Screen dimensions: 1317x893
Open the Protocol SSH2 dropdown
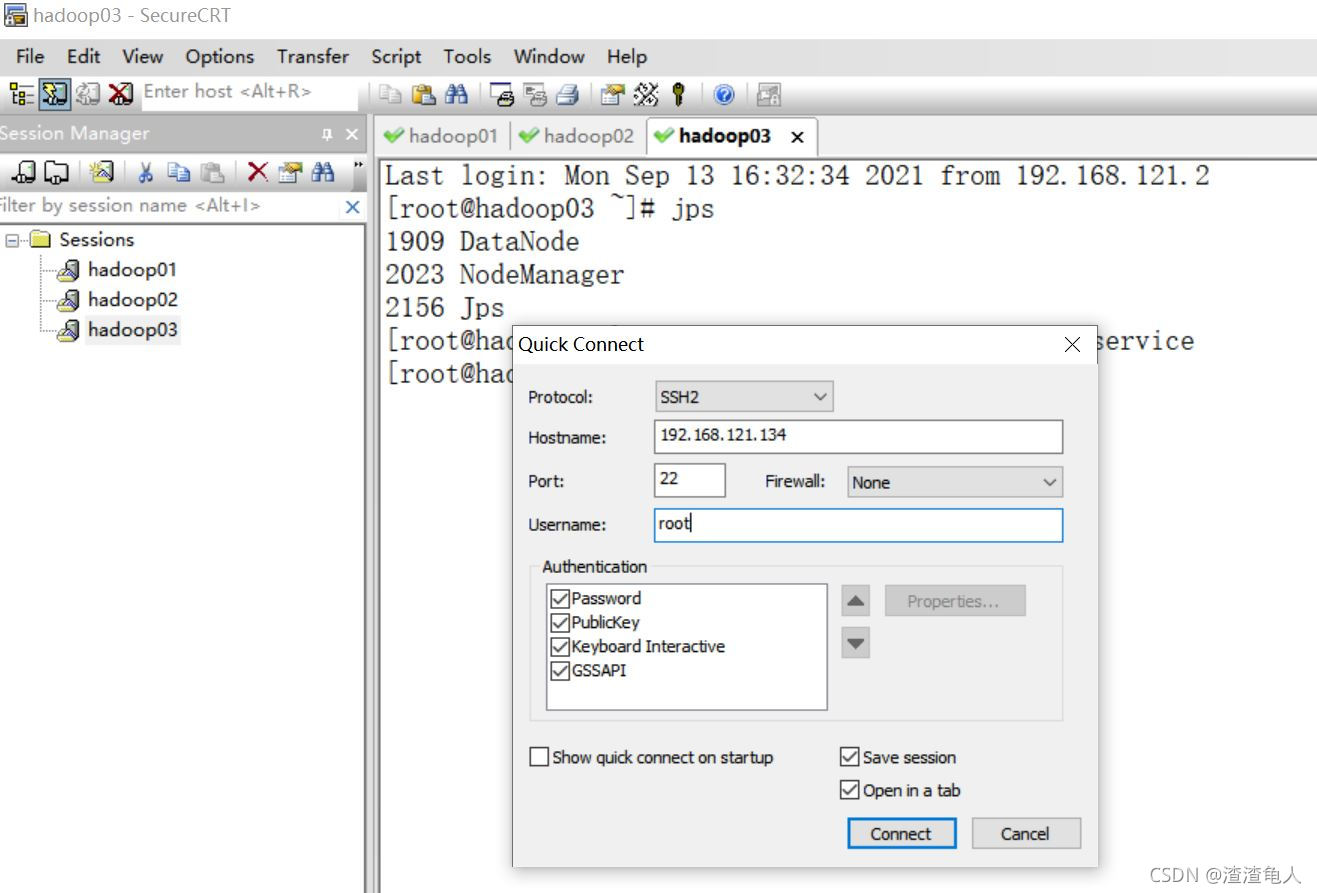(x=743, y=397)
